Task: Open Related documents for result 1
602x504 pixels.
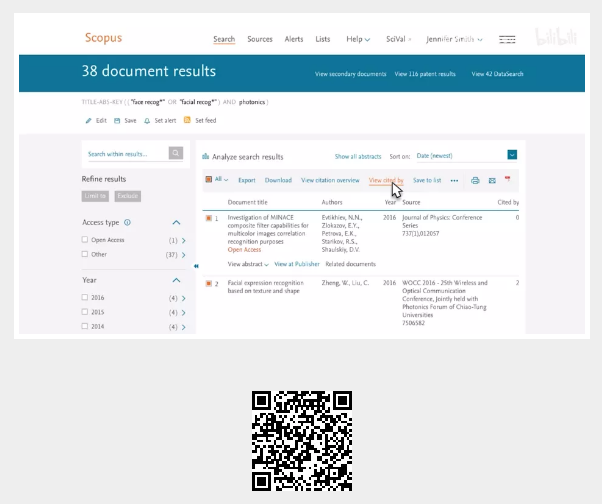Action: click(351, 264)
